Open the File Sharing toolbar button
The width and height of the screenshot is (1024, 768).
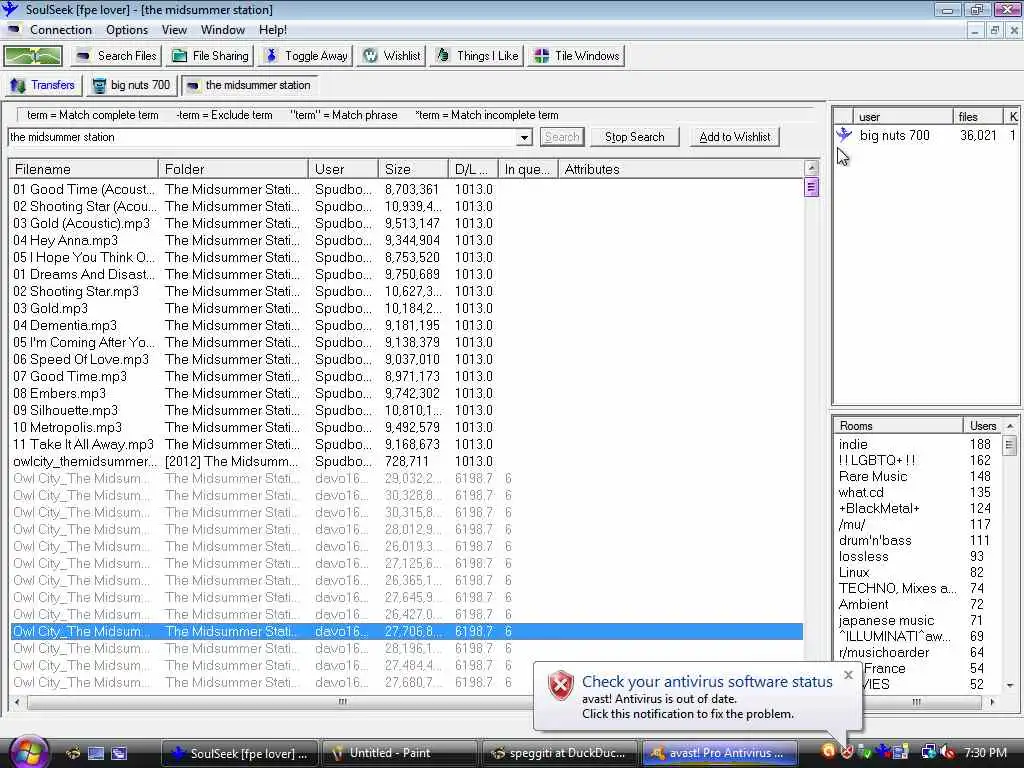pos(210,56)
